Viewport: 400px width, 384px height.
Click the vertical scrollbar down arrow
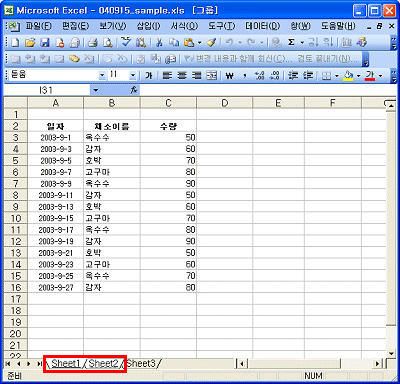391,353
